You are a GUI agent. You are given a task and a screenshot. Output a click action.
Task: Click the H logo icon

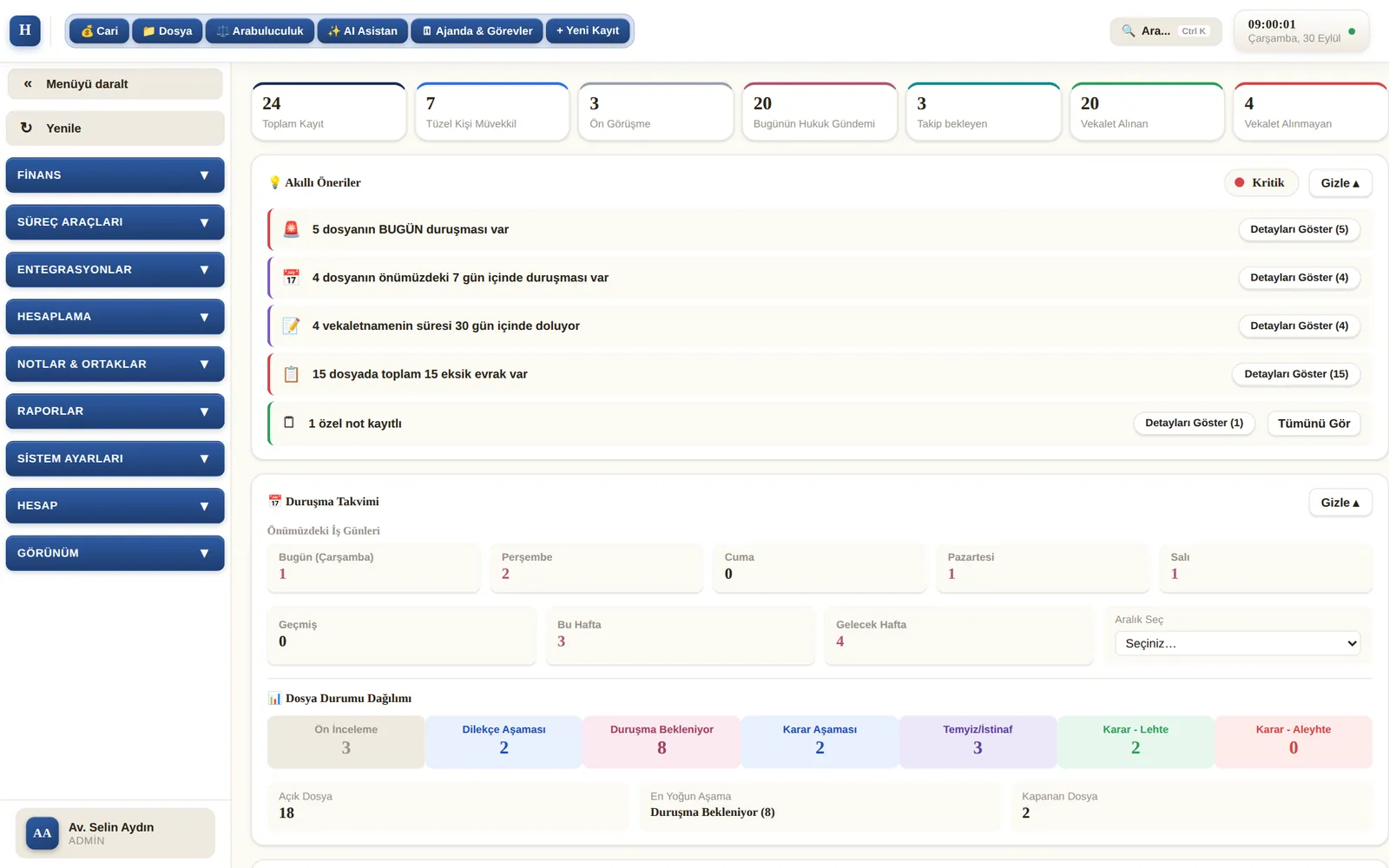point(25,30)
